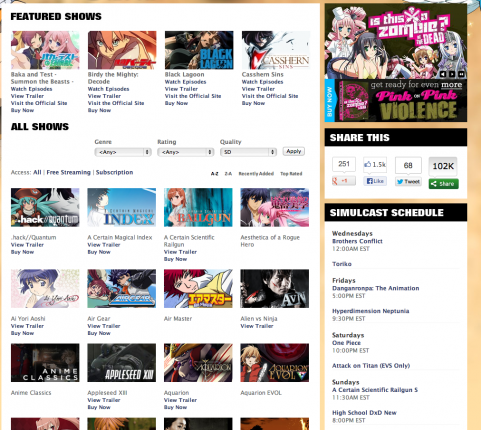Open Black Lagoon Watch Episodes link

(x=185, y=82)
